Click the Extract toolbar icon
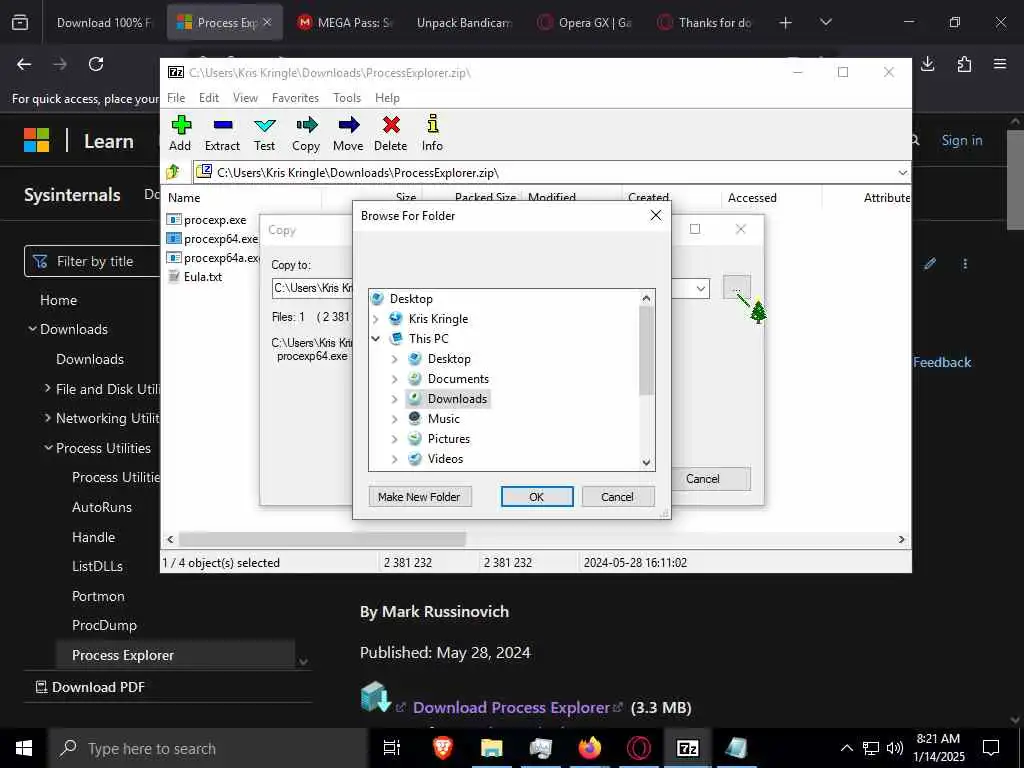This screenshot has width=1024, height=768. click(222, 133)
